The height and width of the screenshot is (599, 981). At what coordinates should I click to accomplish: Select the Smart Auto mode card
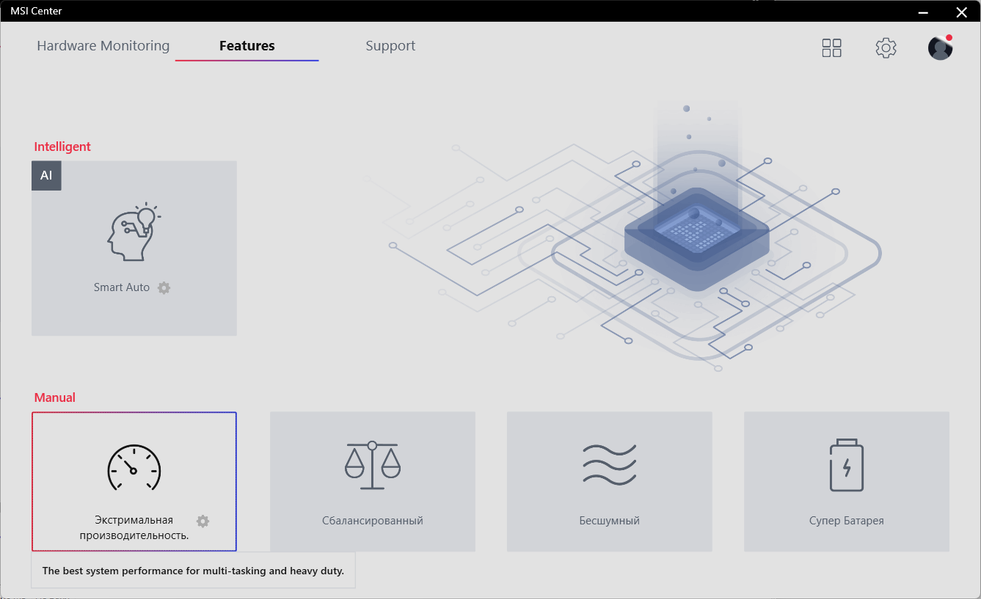click(135, 248)
